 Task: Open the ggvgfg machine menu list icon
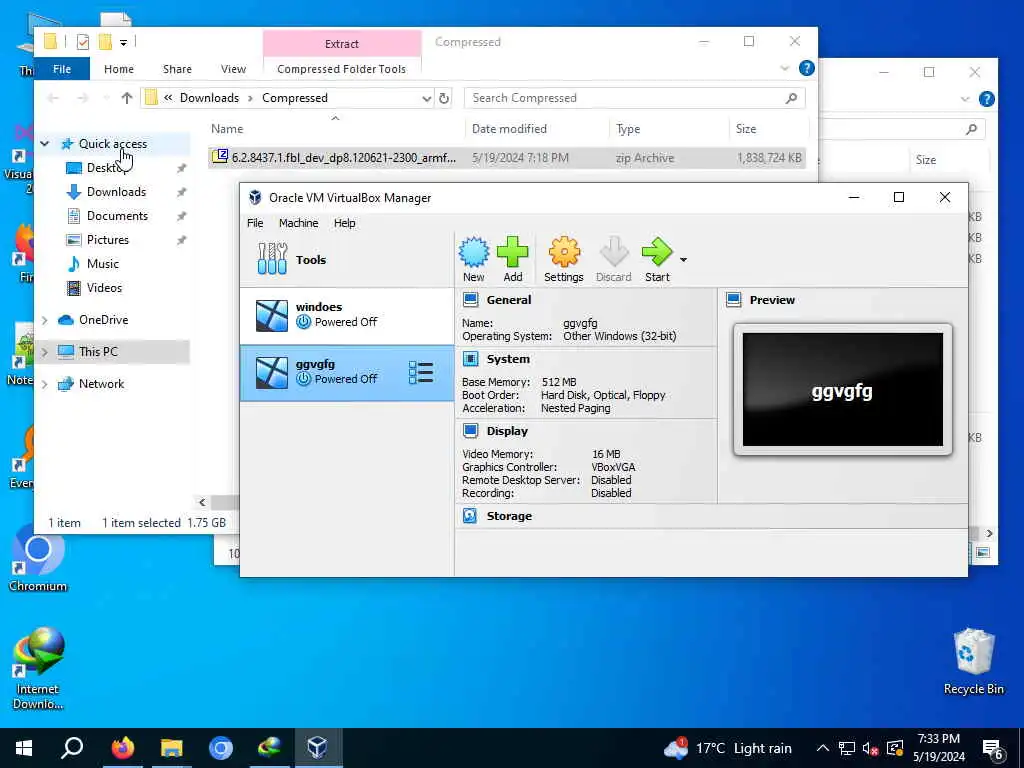pyautogui.click(x=421, y=372)
